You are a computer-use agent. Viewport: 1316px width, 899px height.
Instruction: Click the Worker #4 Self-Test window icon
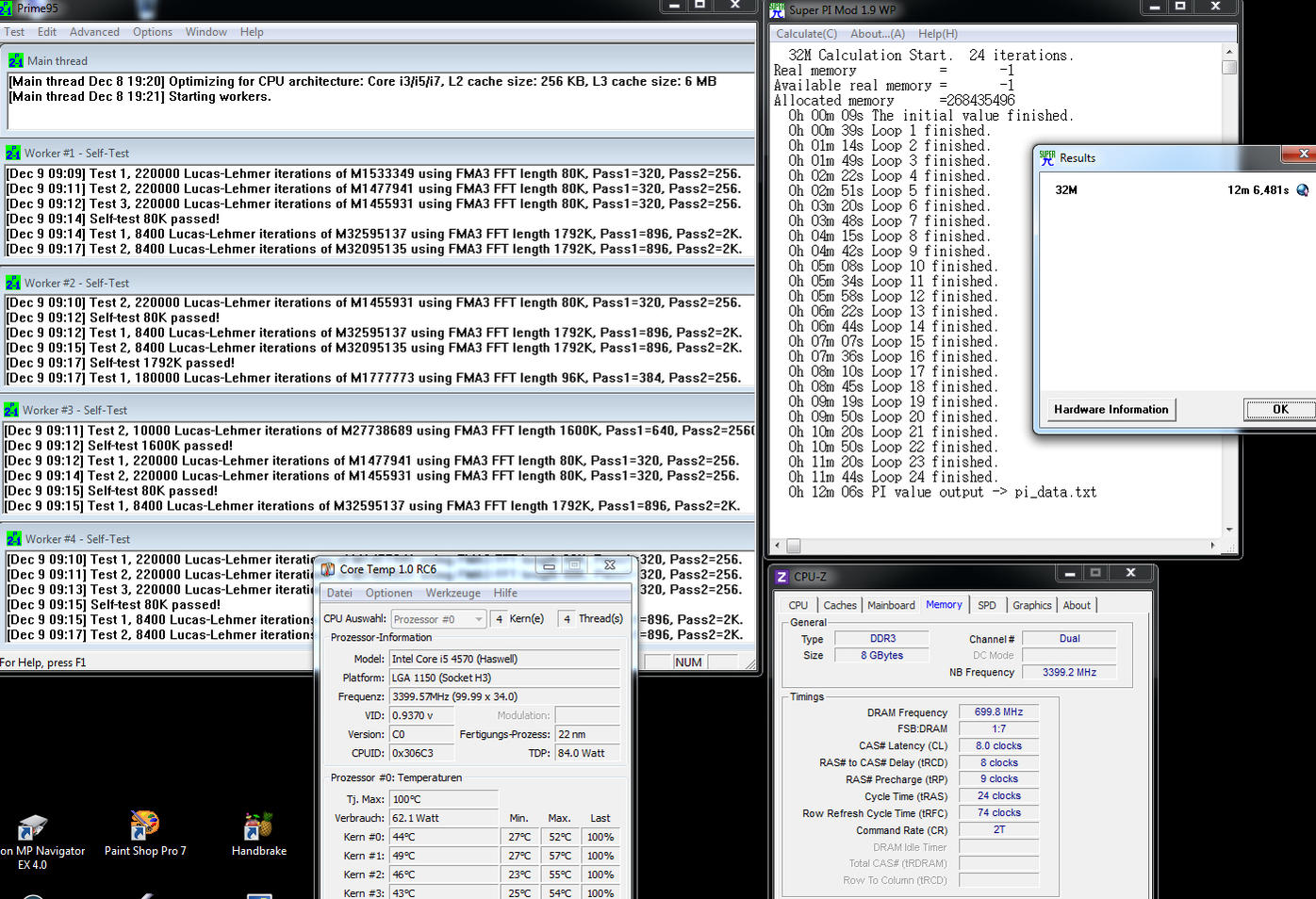pyautogui.click(x=13, y=539)
